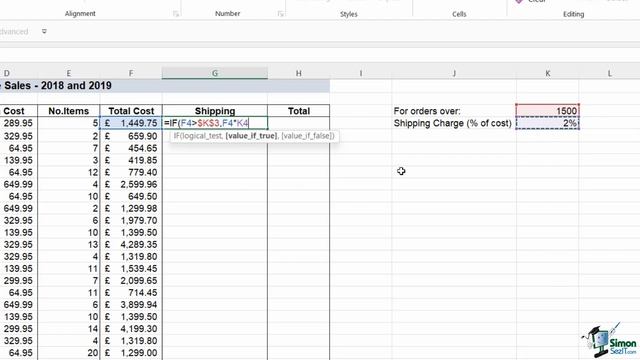Select the 1500 threshold cell
This screenshot has height=360, width=640.
coord(548,111)
